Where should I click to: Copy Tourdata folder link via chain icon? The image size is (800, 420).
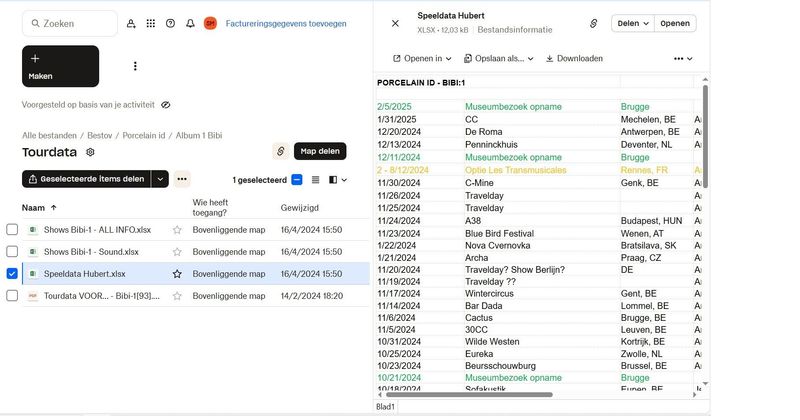coord(280,151)
